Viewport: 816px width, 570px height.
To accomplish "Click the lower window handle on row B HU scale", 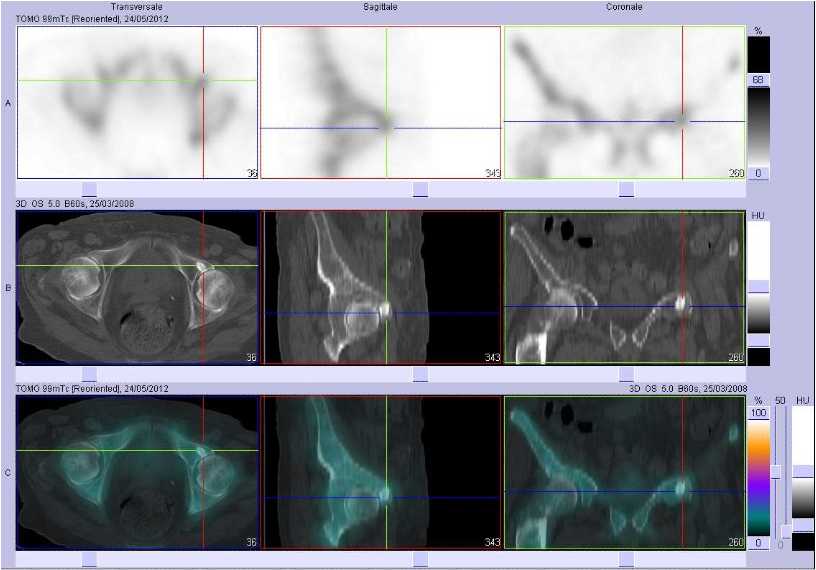I will click(758, 340).
